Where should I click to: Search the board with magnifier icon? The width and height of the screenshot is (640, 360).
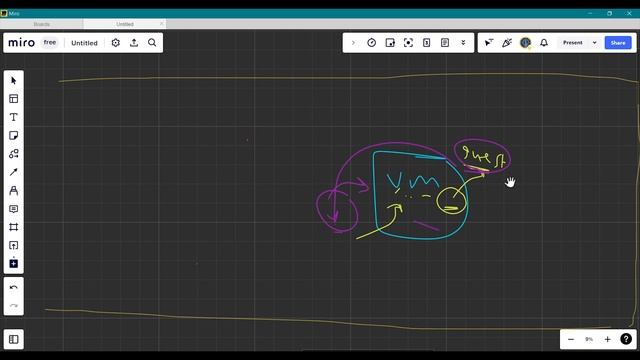click(152, 43)
